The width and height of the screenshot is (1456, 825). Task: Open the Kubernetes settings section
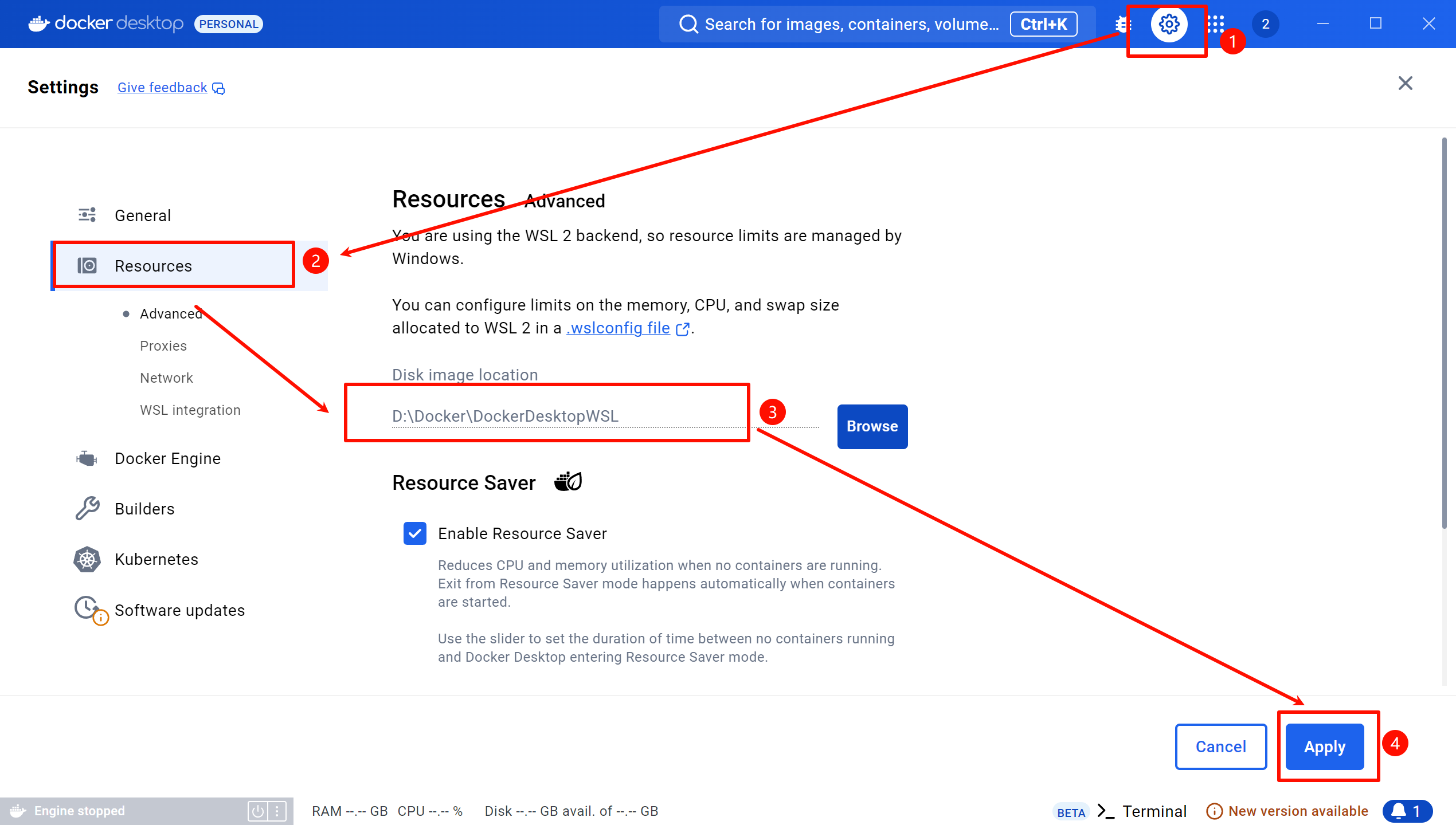click(x=156, y=559)
